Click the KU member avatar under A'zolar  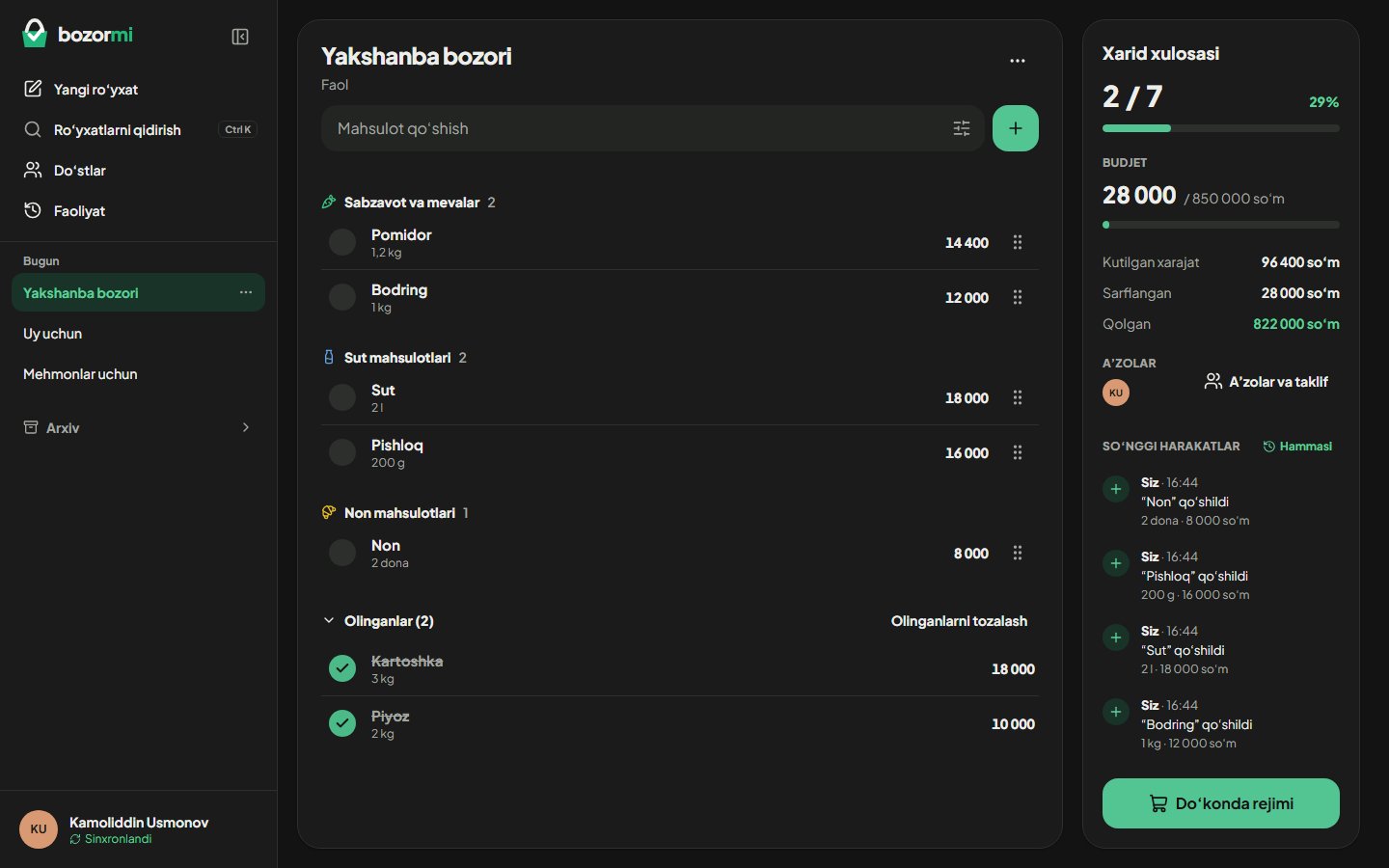point(1116,393)
